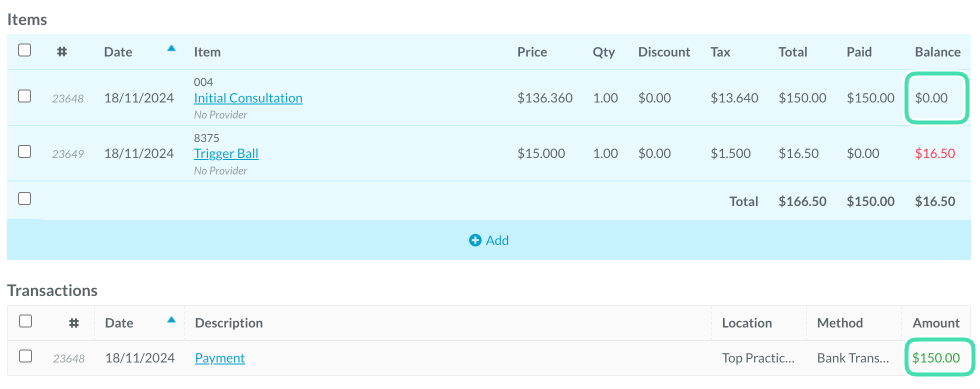Viewport: 980px width, 389px height.
Task: Click the $13.640 tax cell
Action: [734, 98]
